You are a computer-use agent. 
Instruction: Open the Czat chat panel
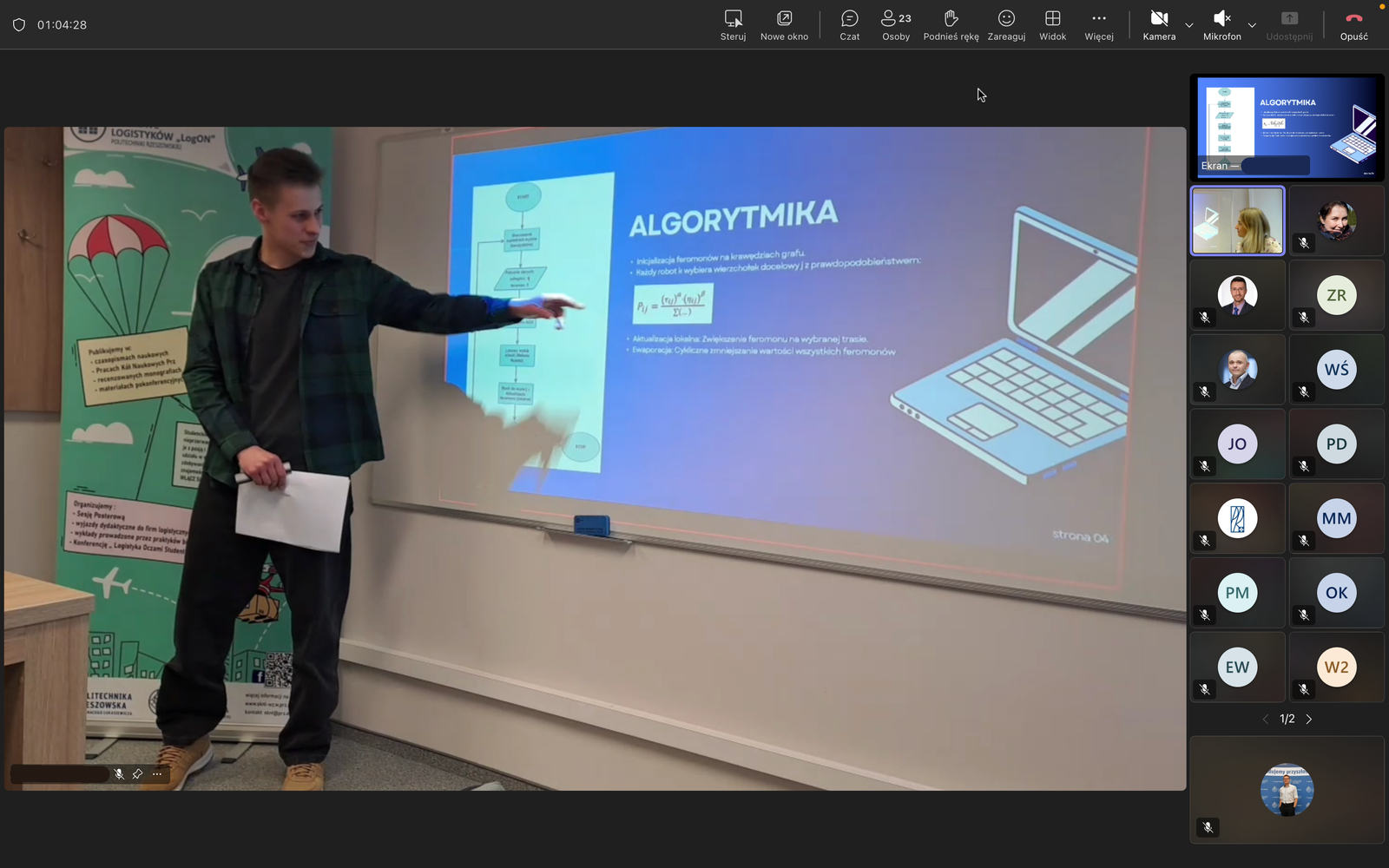[x=849, y=24]
